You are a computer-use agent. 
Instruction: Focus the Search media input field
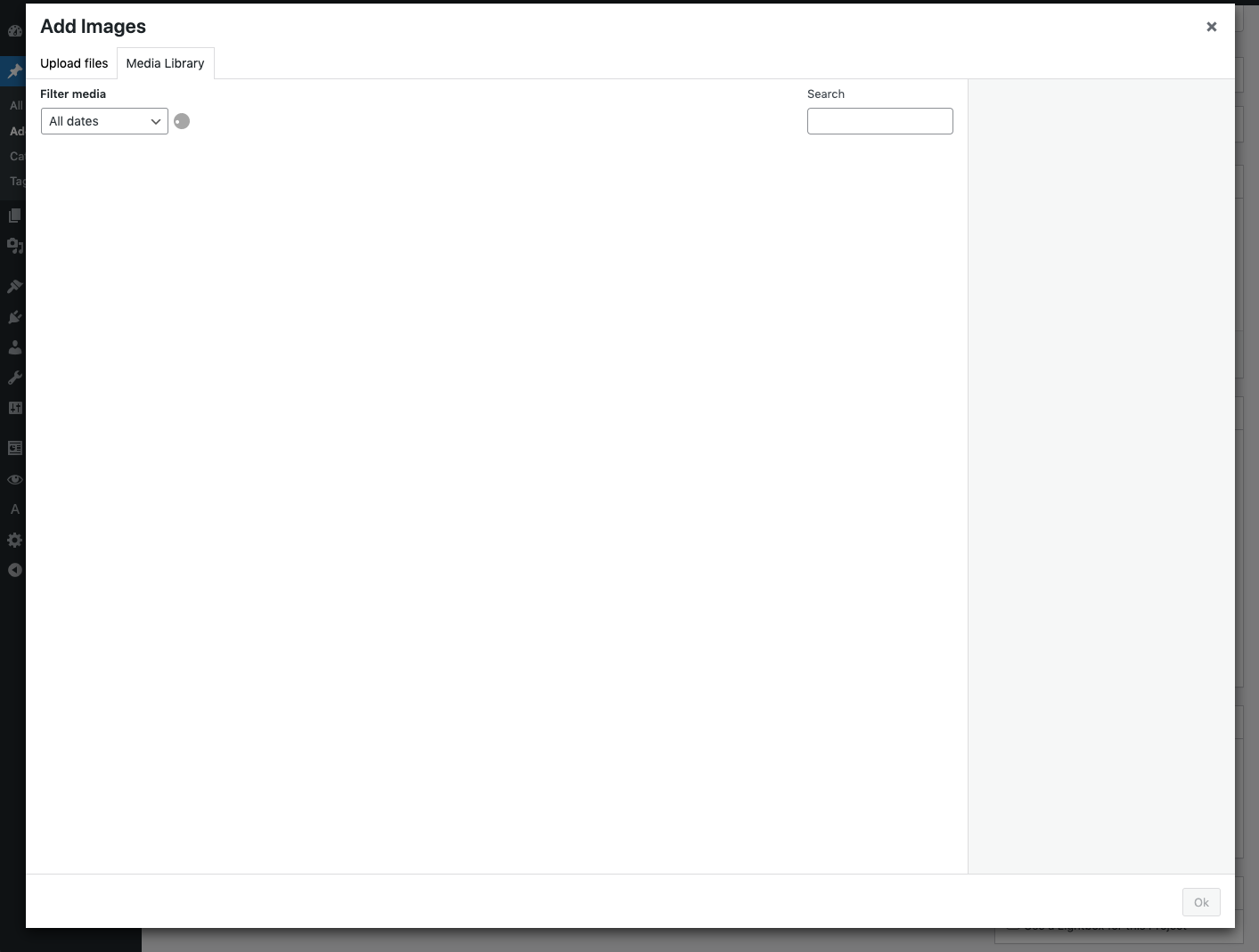point(879,121)
